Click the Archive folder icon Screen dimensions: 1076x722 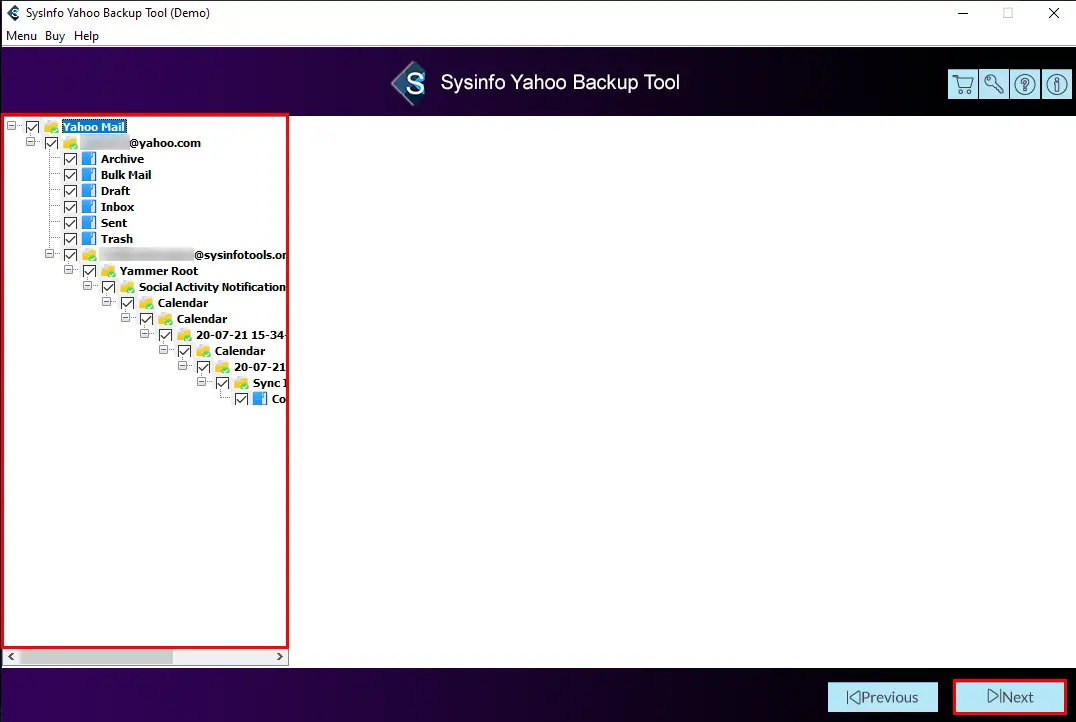pyautogui.click(x=89, y=159)
